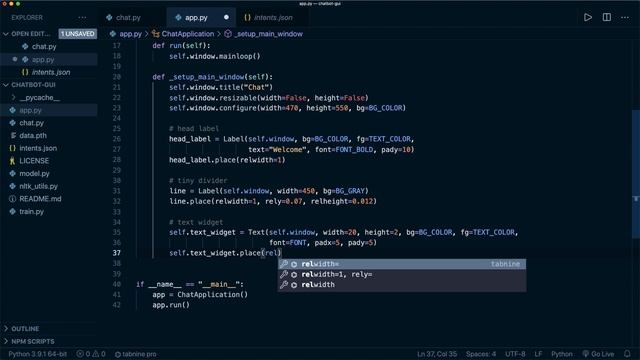The image size is (640, 360).
Task: Choose the 'relwidth=1, rely=' suggestion
Action: pos(402,274)
